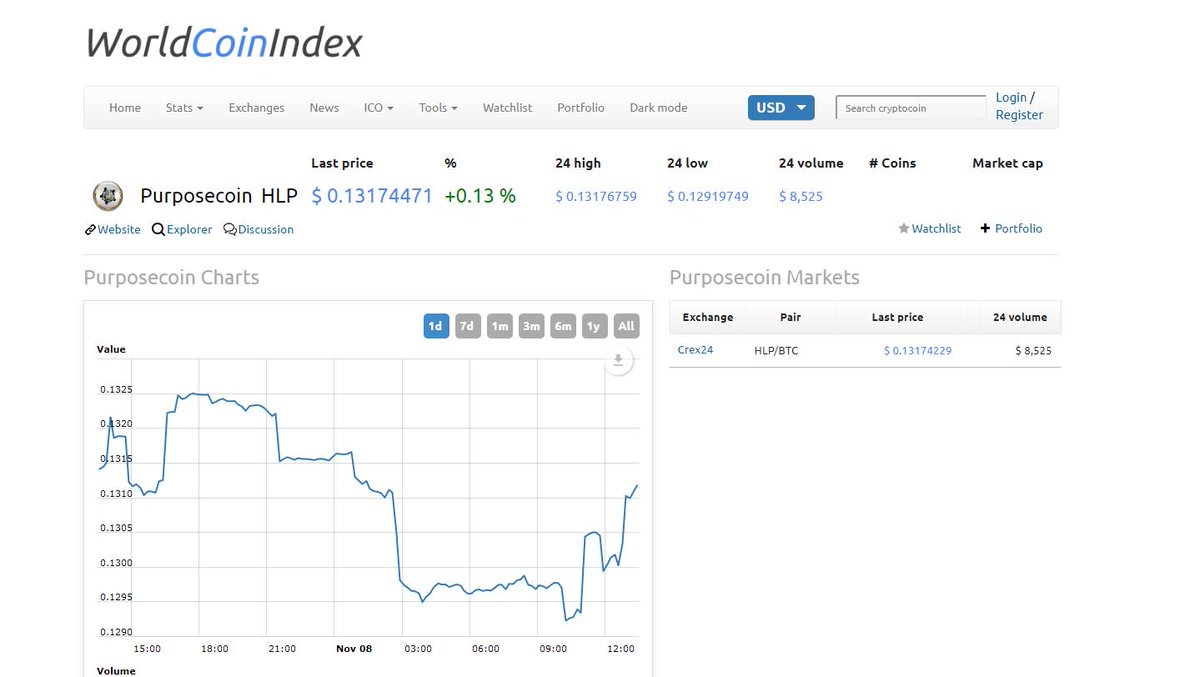Image resolution: width=1200 pixels, height=677 pixels.
Task: Select the 3m chart range
Action: 531,326
